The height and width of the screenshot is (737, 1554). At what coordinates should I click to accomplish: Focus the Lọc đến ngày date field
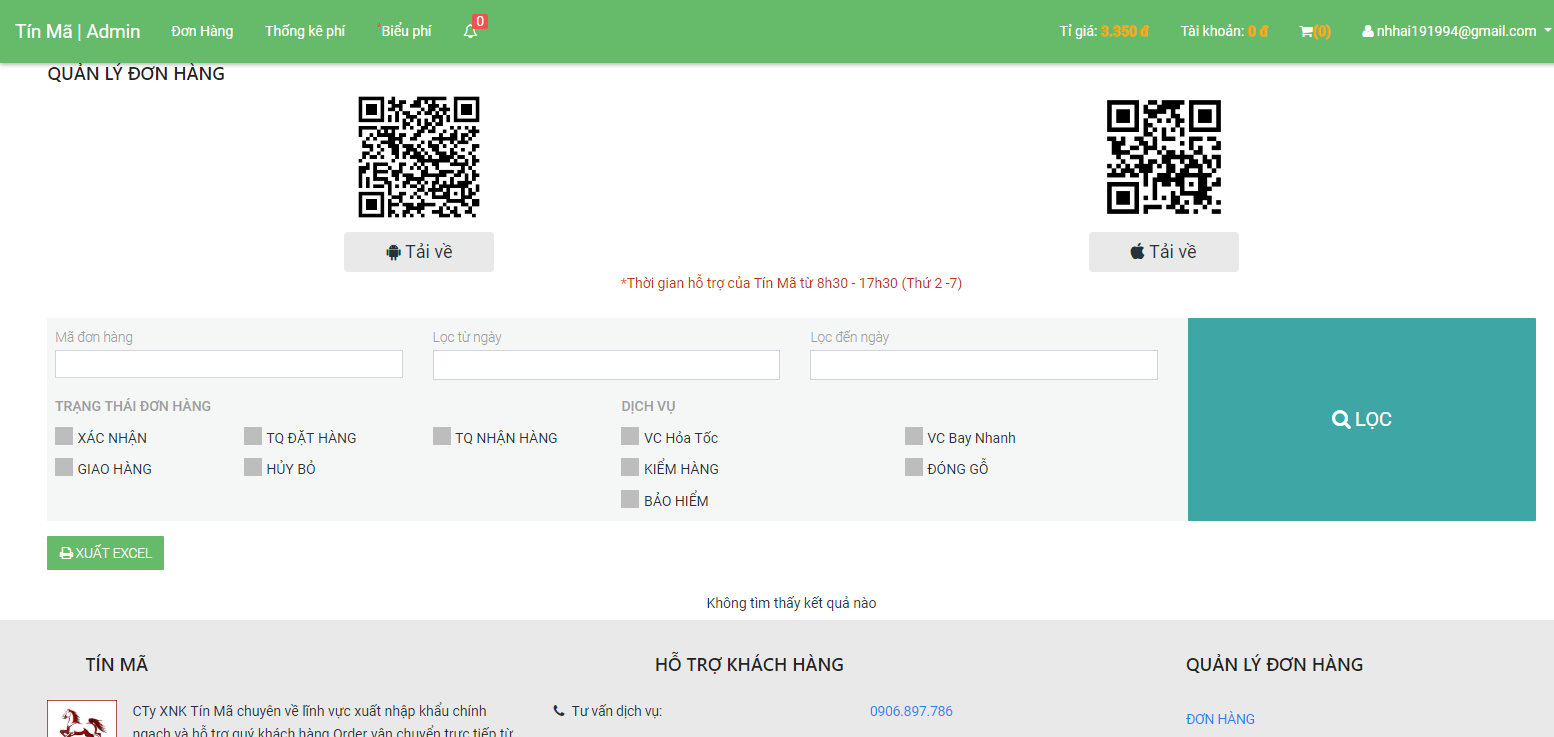click(x=984, y=365)
